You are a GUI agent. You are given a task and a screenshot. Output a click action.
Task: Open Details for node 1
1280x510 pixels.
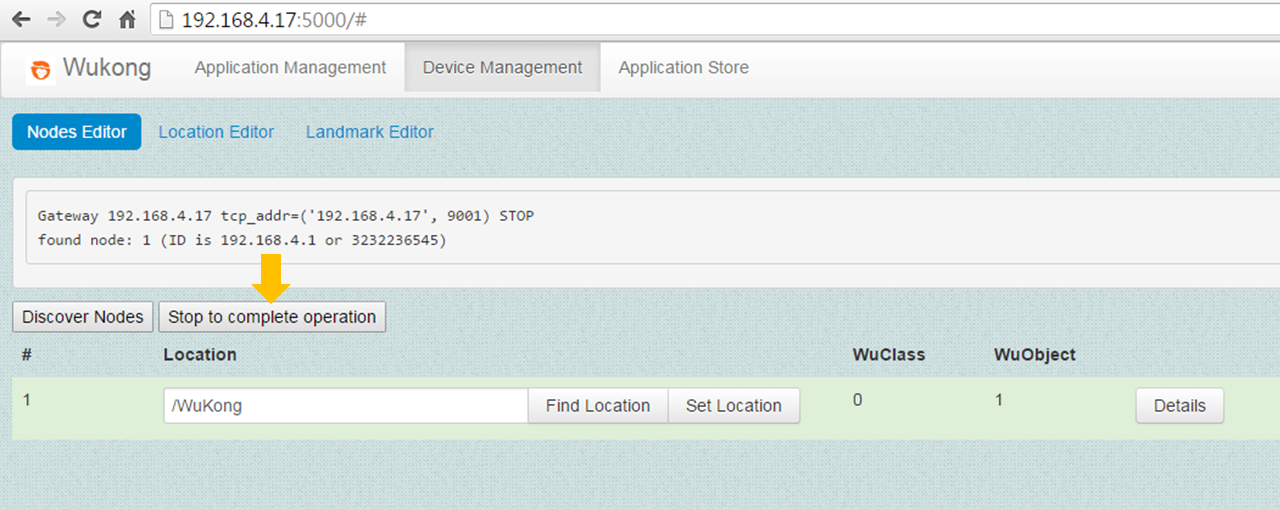(x=1180, y=406)
